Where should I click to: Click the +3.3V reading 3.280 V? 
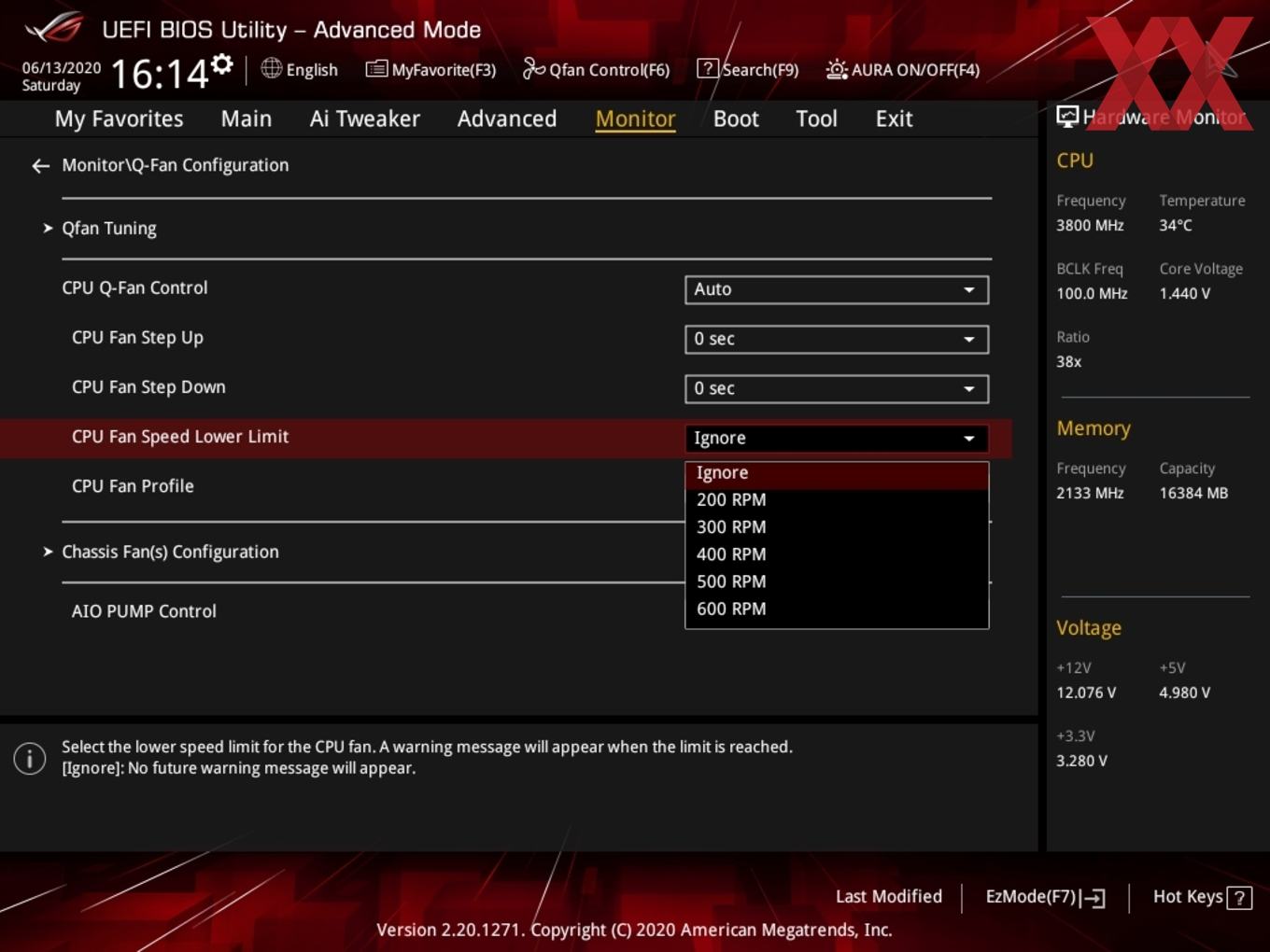tap(1081, 762)
